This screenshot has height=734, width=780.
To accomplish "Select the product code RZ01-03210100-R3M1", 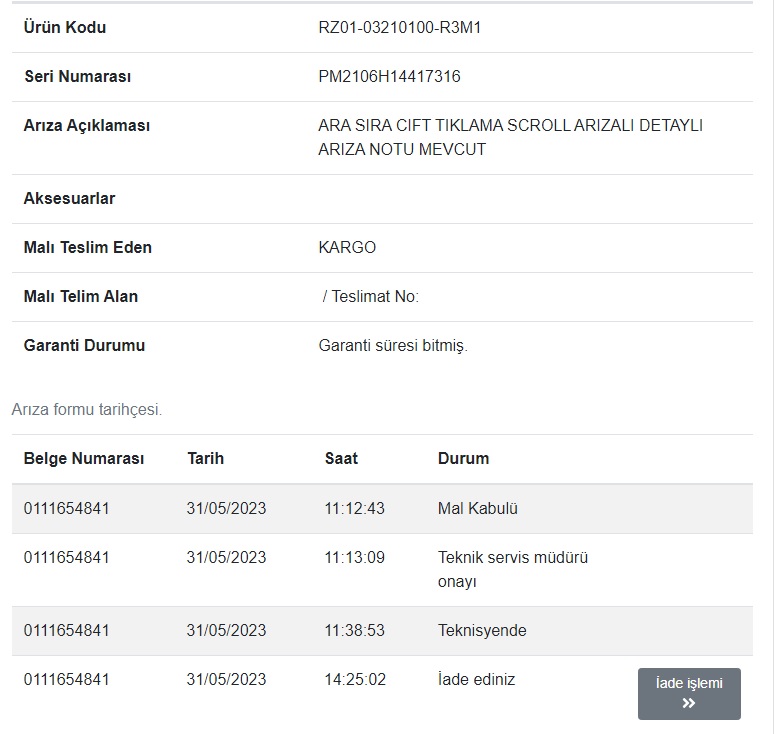I will tap(399, 27).
